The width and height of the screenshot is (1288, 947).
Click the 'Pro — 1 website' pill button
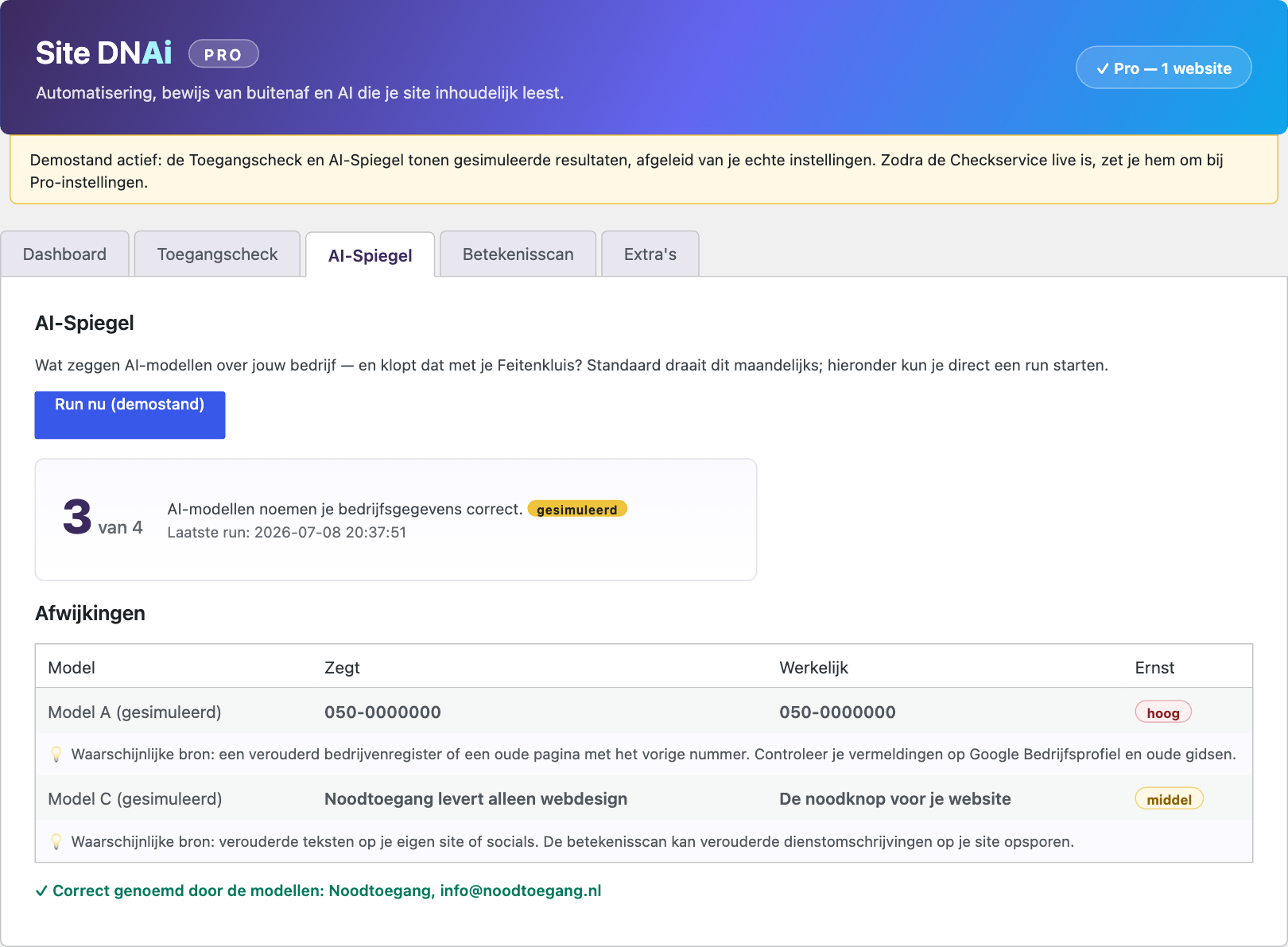tap(1163, 68)
